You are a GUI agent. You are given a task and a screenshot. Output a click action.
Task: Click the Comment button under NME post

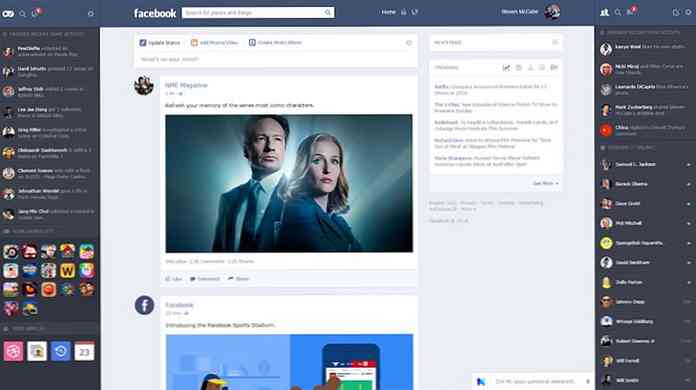point(205,279)
